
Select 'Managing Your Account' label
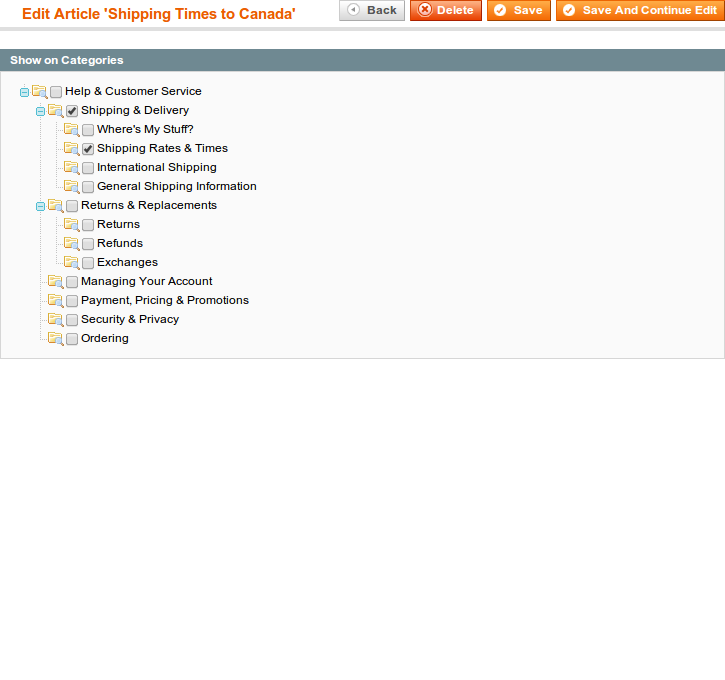pos(147,281)
